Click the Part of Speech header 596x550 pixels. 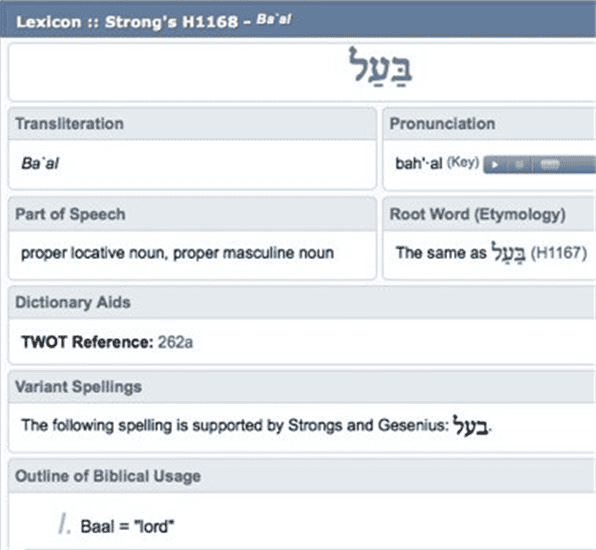tap(192, 214)
